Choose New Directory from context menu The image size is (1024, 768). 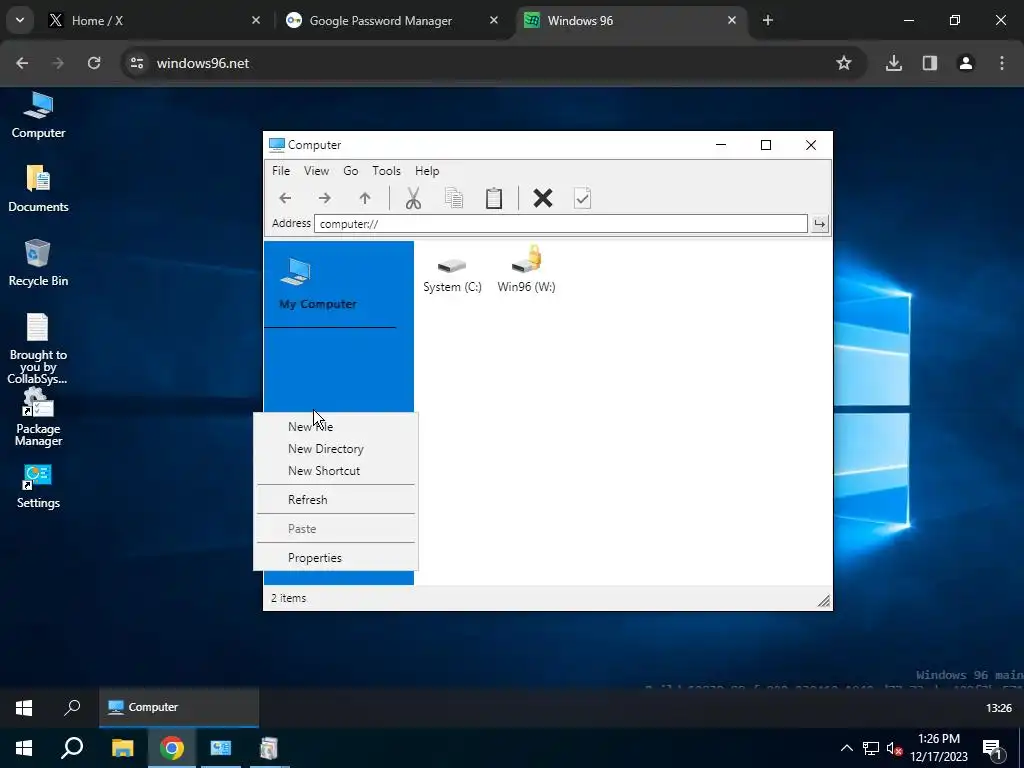tap(336, 449)
